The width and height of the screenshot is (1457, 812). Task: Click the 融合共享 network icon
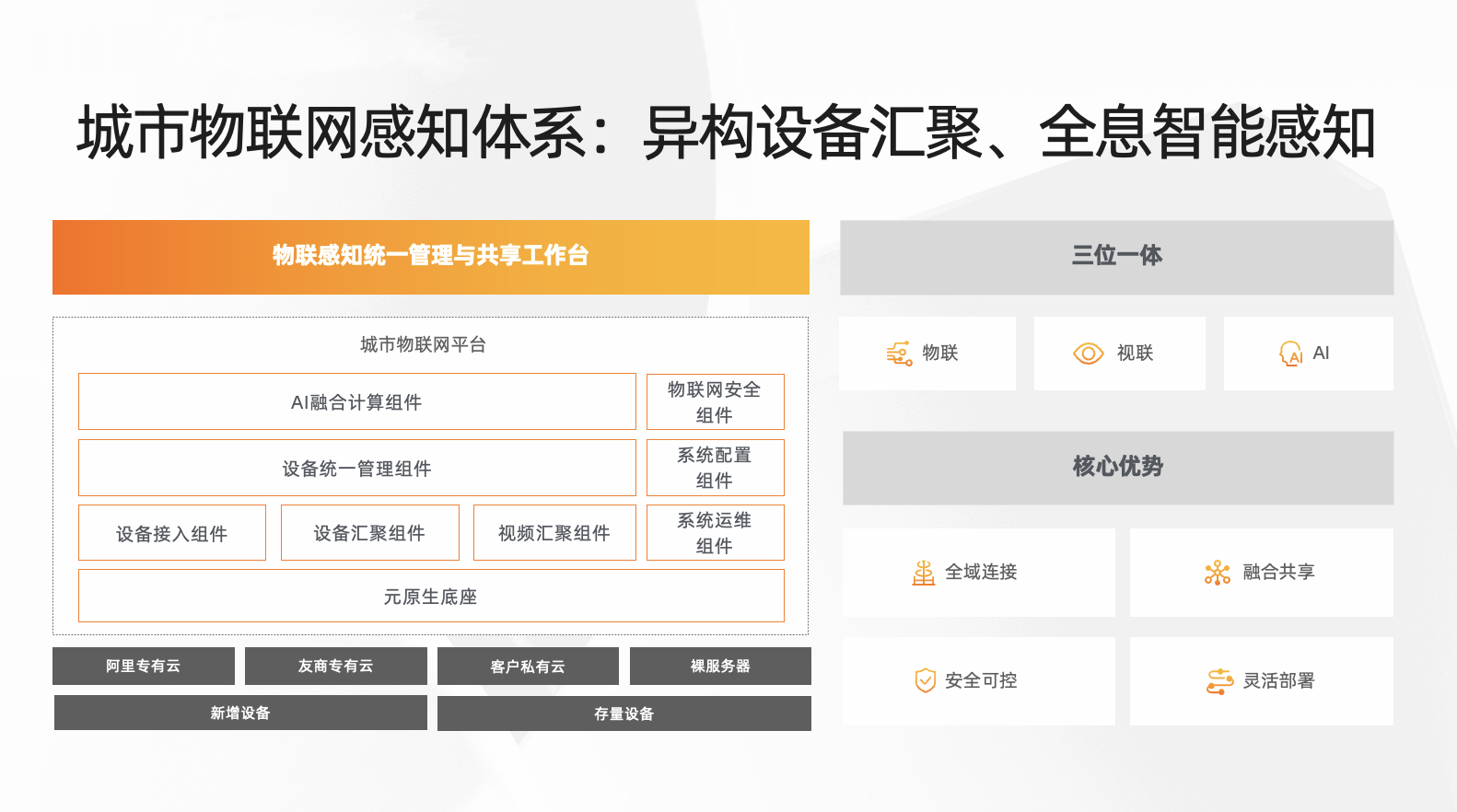[x=1218, y=573]
